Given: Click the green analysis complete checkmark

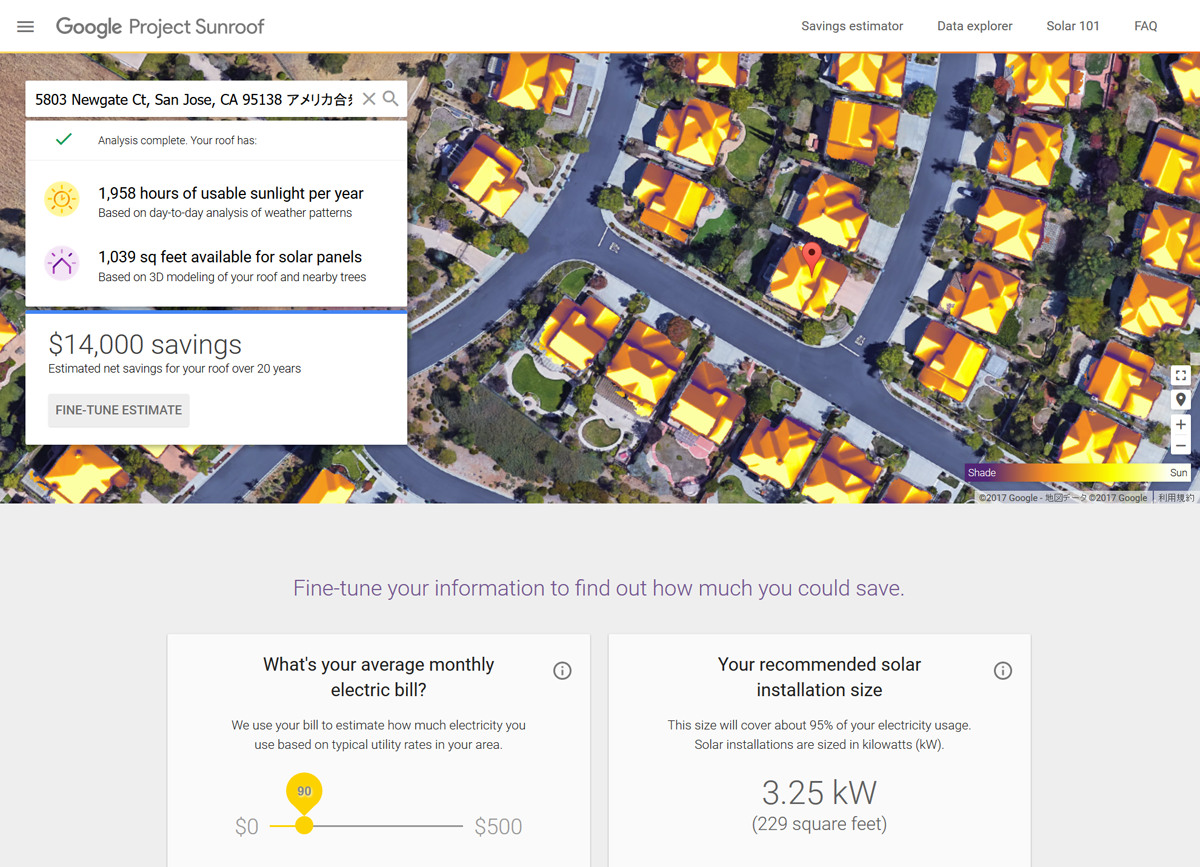Looking at the screenshot, I should pos(64,140).
